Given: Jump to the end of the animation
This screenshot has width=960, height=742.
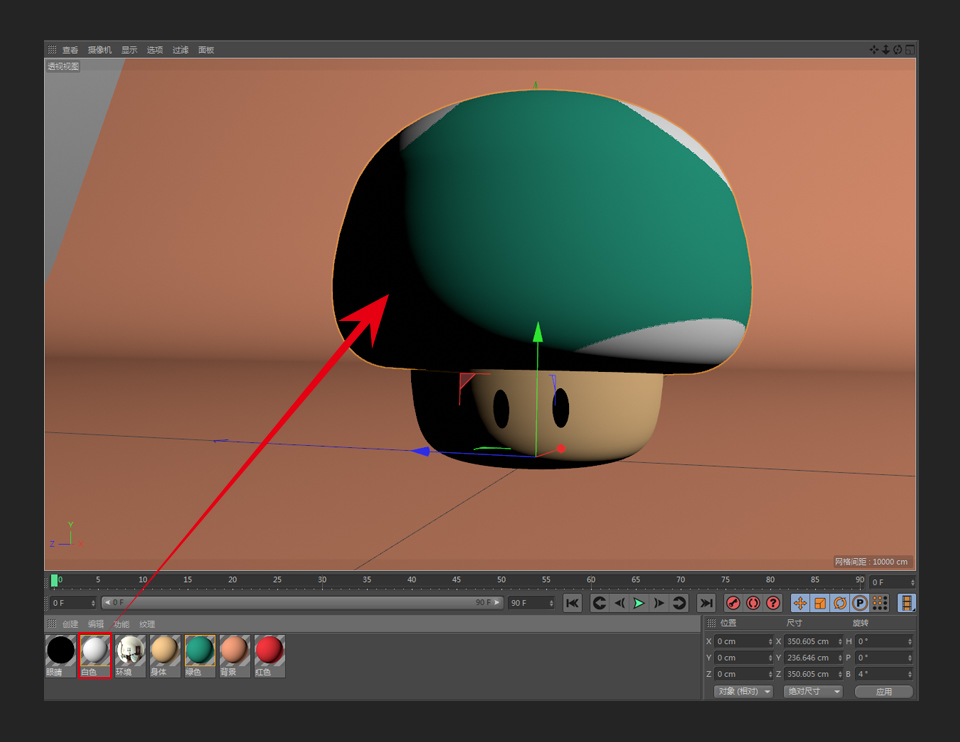Looking at the screenshot, I should [706, 603].
